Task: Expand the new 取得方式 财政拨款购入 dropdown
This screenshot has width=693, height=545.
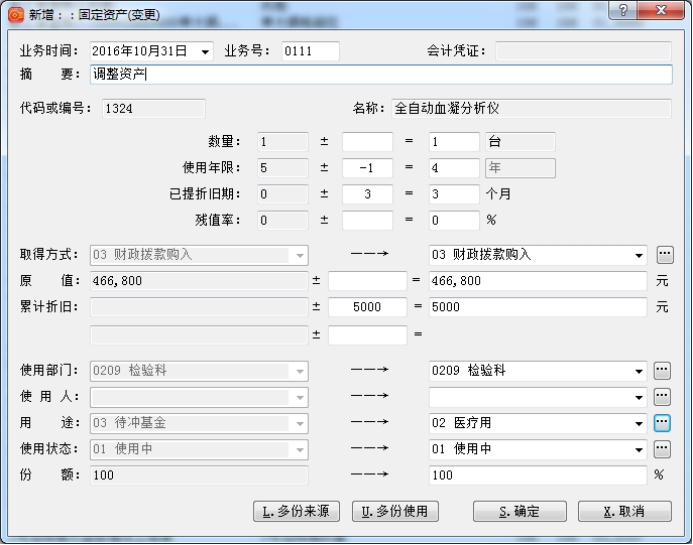Action: tap(639, 255)
